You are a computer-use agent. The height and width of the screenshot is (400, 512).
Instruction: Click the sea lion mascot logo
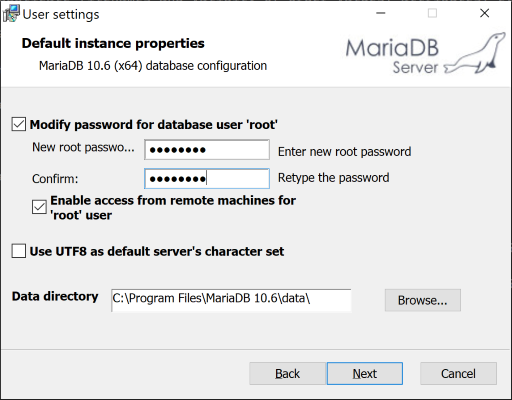click(475, 53)
